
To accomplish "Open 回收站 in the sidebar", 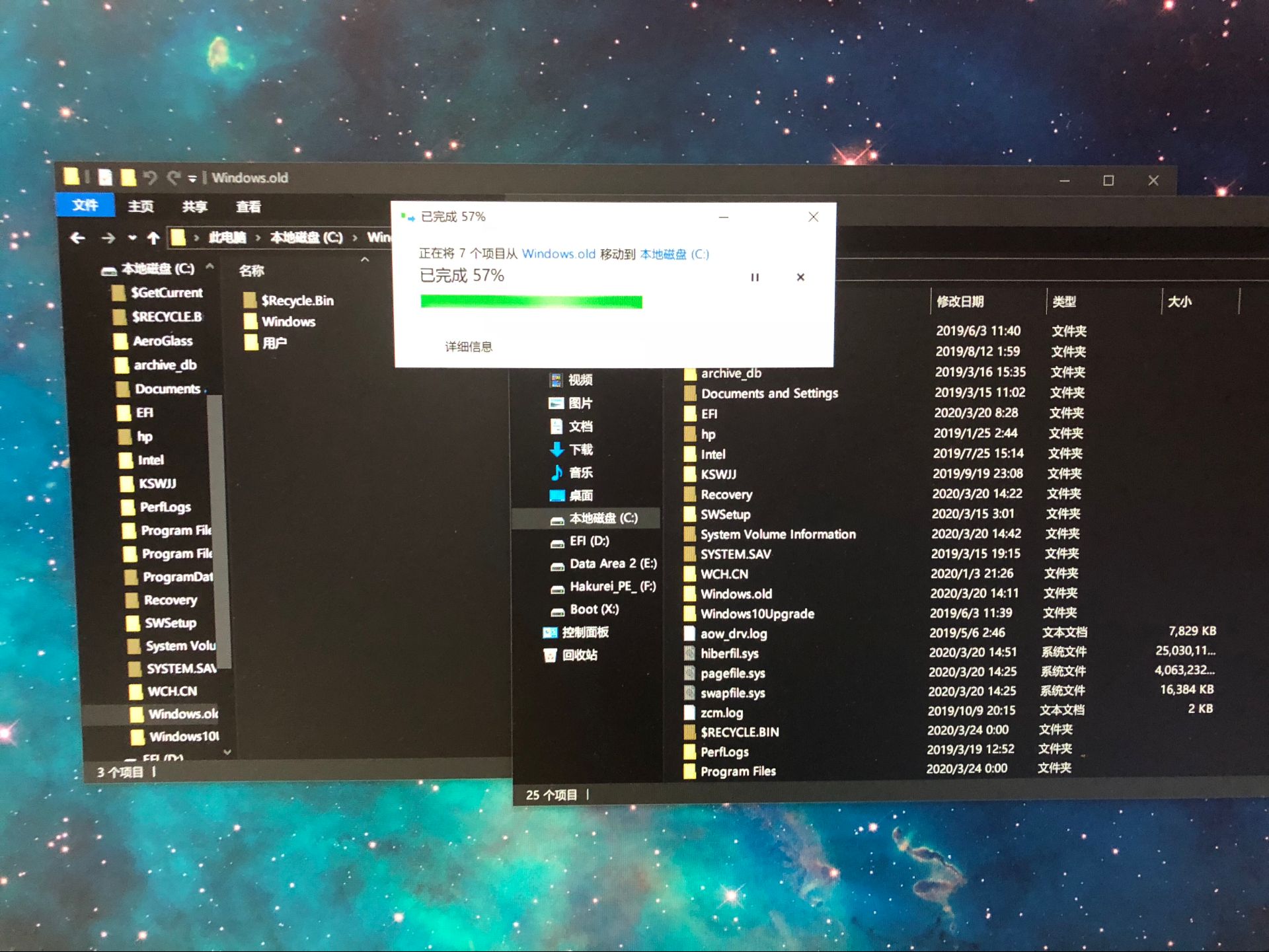I will (579, 655).
